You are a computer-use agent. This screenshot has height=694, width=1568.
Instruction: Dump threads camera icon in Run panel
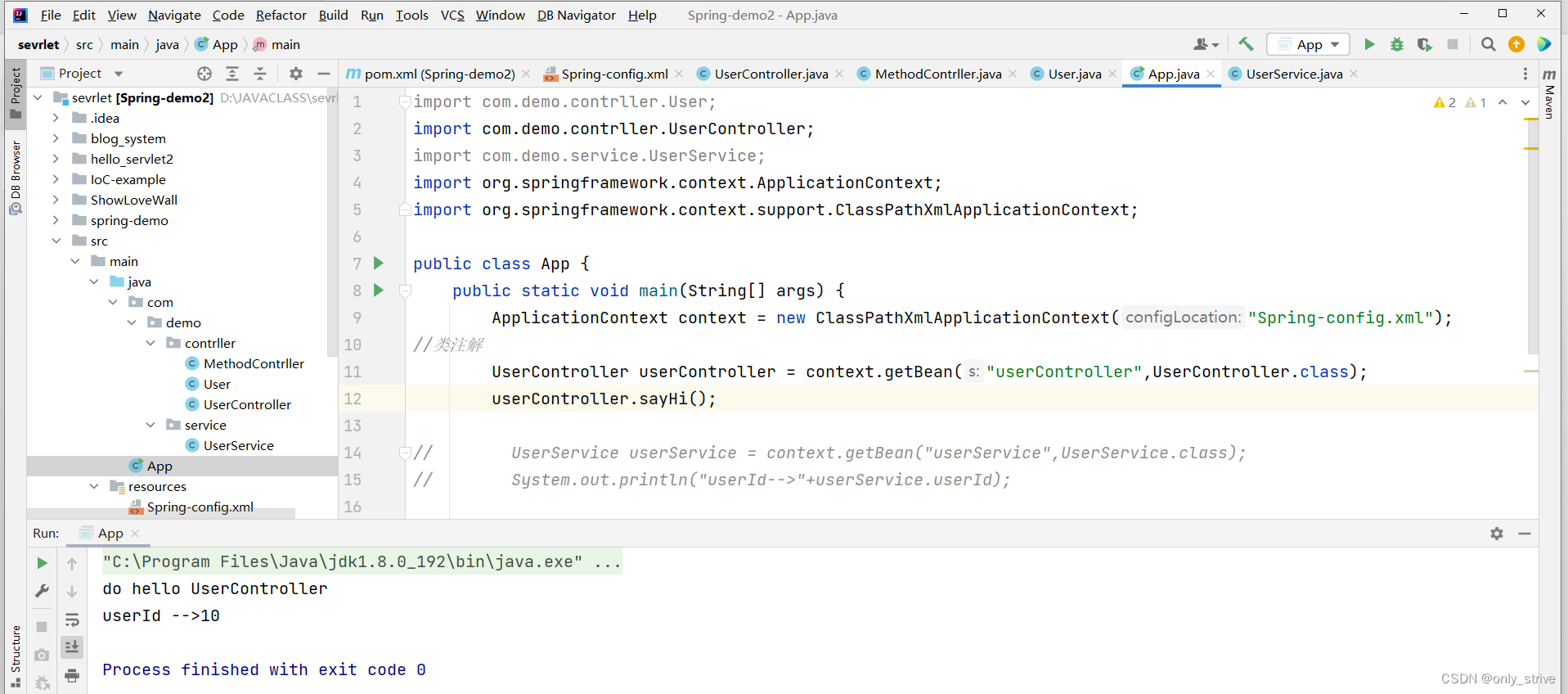[x=42, y=655]
